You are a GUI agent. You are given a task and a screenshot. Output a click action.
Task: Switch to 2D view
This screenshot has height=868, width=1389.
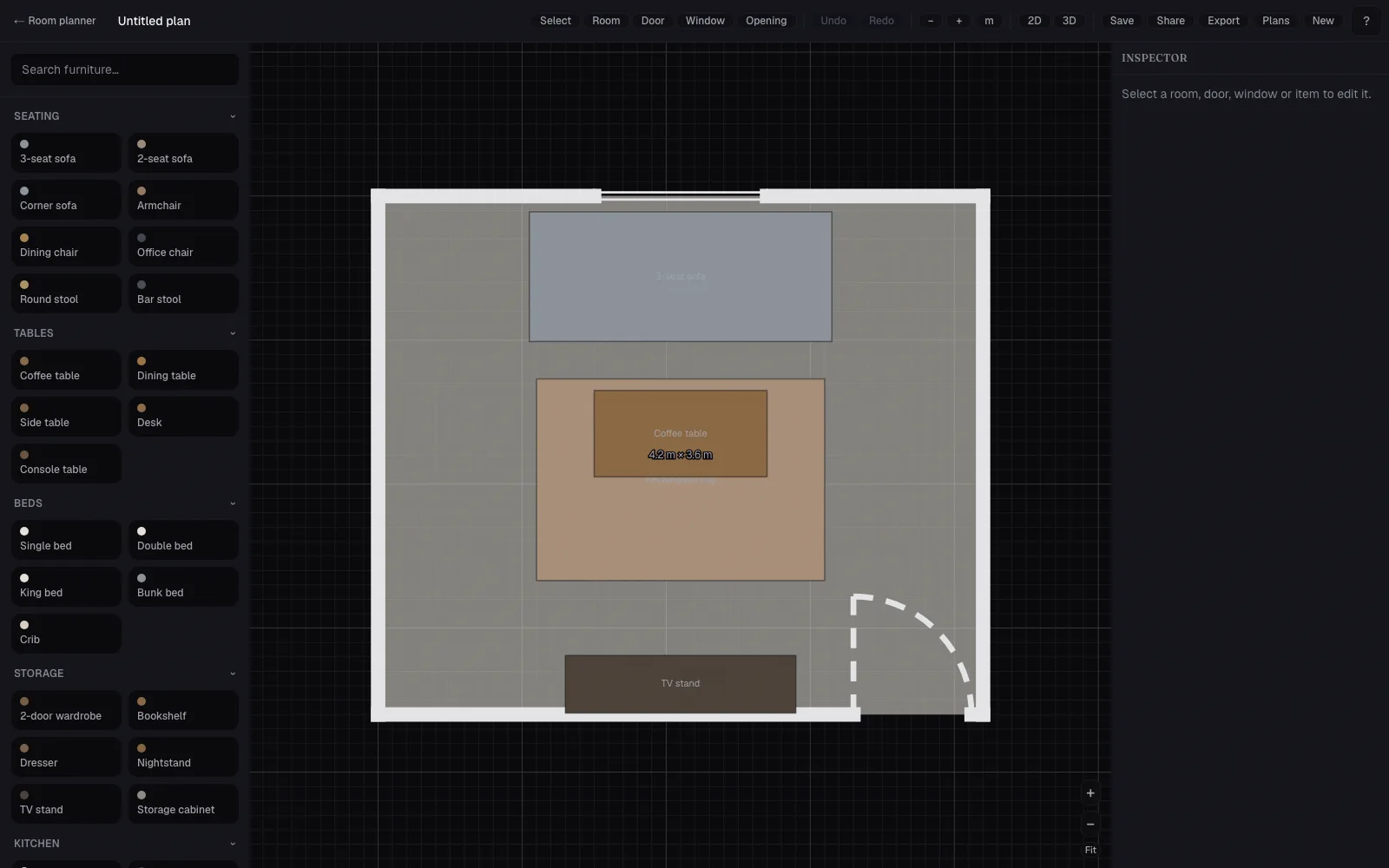tap(1034, 21)
